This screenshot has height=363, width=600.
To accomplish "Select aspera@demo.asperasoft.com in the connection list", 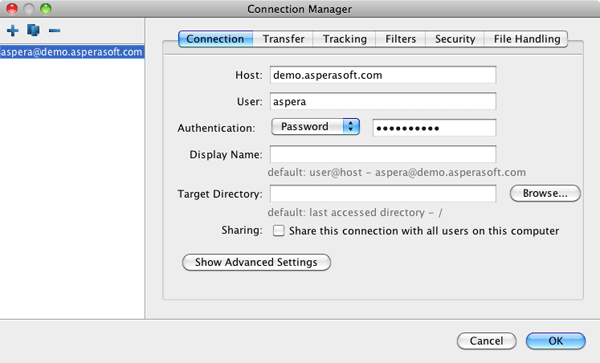I will pos(72,52).
